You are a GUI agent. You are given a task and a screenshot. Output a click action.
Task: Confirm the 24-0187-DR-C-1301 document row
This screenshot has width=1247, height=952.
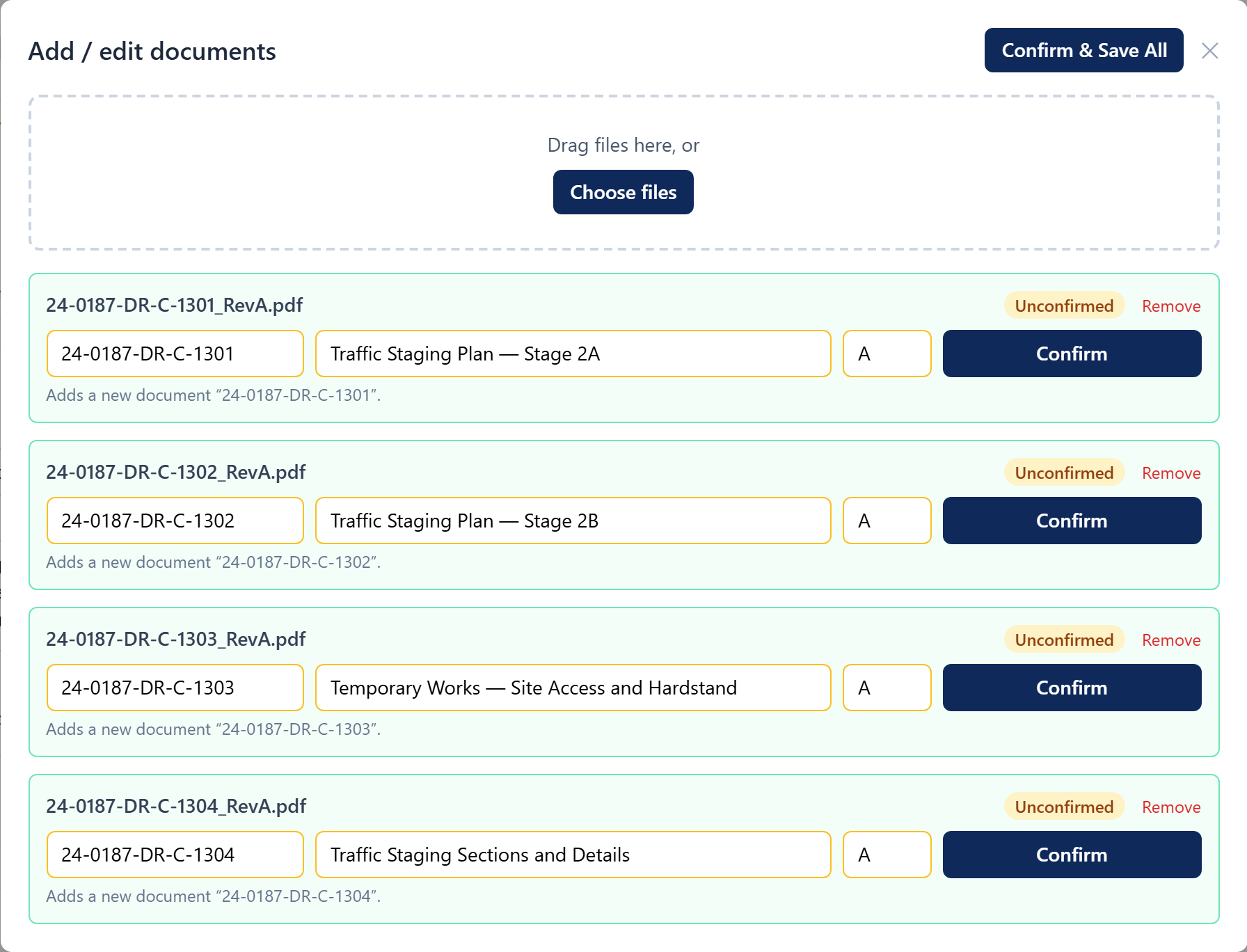tap(1072, 354)
